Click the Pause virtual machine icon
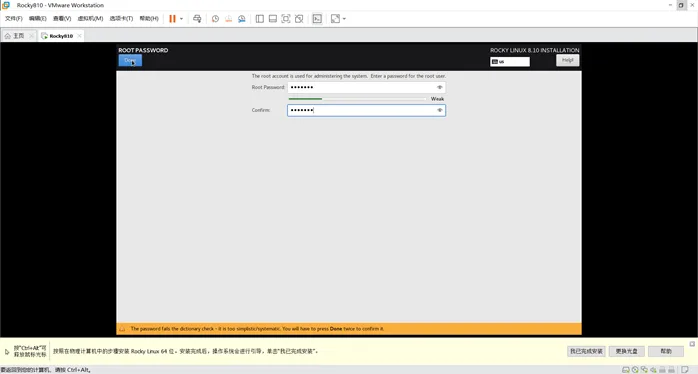698x374 pixels. pos(172,19)
